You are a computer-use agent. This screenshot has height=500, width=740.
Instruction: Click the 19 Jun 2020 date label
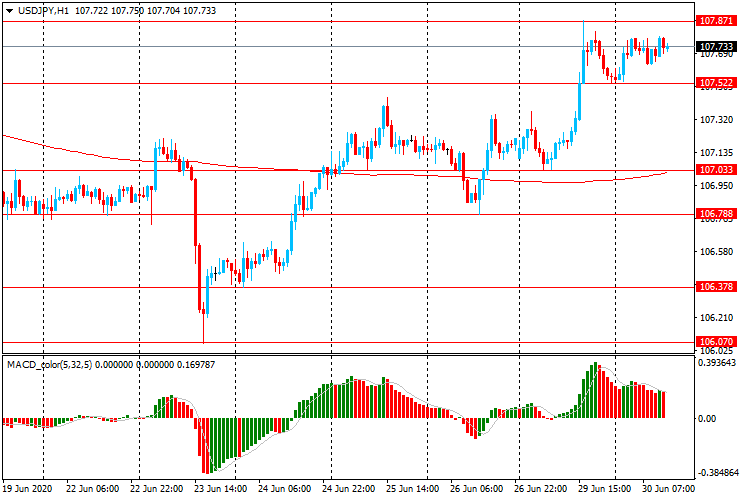click(x=27, y=488)
